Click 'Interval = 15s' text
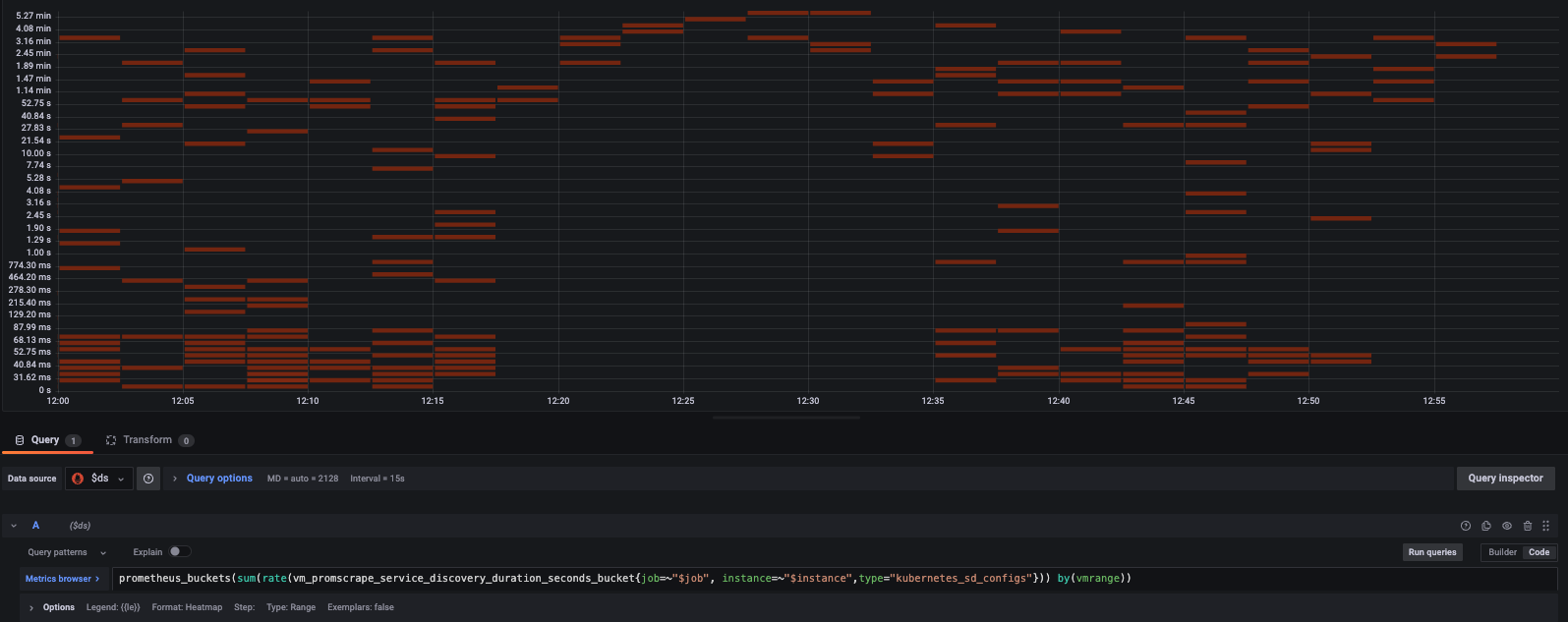 (377, 479)
